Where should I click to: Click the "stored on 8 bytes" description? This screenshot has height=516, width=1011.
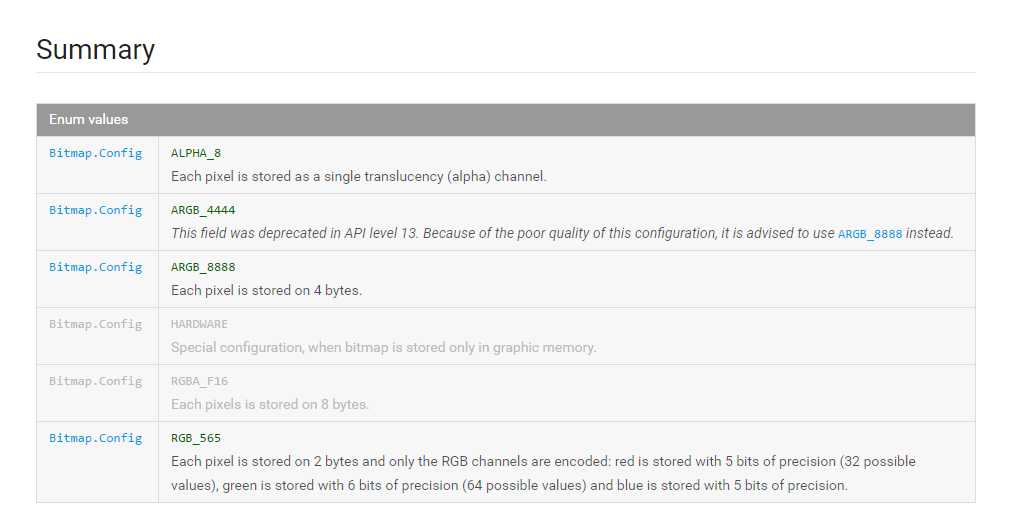pyautogui.click(x=270, y=404)
